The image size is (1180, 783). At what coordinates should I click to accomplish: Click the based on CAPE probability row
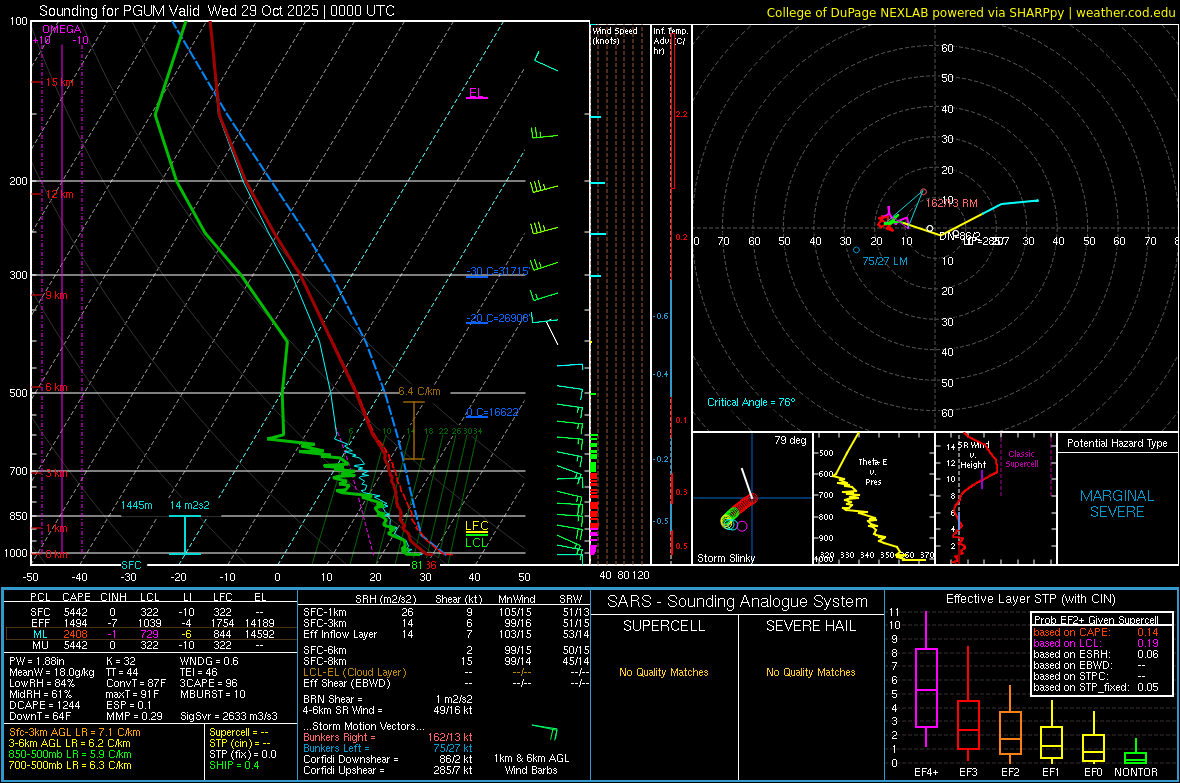pyautogui.click(x=1096, y=632)
